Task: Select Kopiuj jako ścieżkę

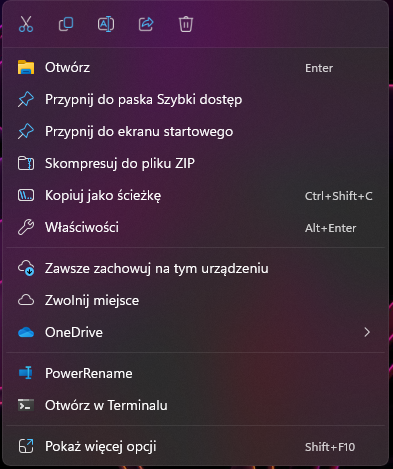Action: click(195, 196)
